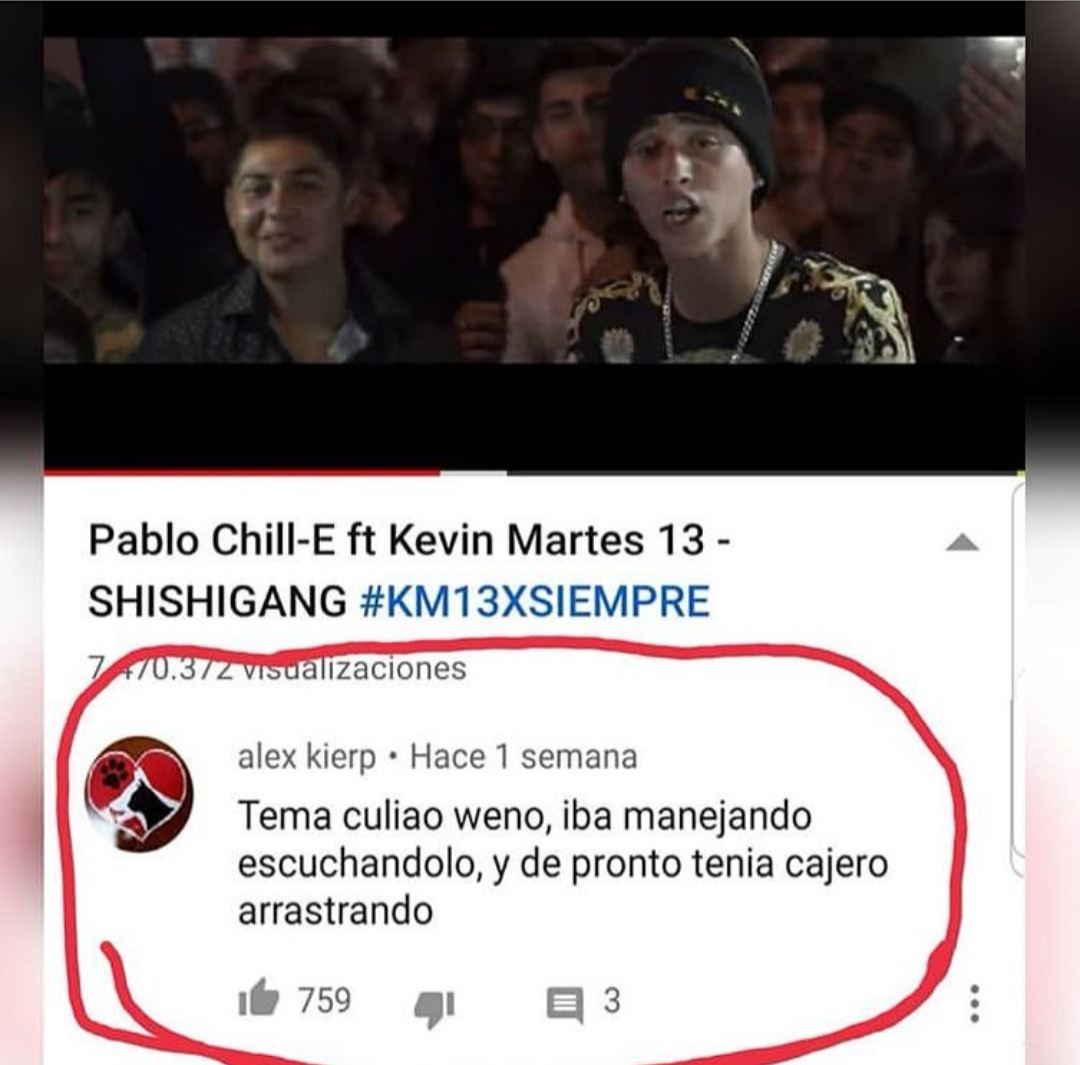Open the username alex kierp
Image resolution: width=1080 pixels, height=1065 pixels.
pos(307,758)
